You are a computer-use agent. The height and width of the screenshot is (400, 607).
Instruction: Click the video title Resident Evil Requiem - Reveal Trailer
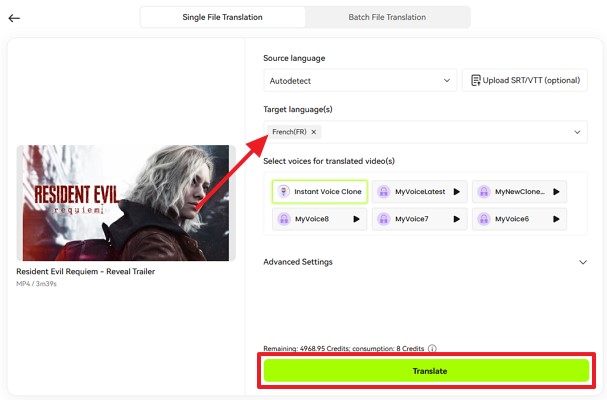86,271
